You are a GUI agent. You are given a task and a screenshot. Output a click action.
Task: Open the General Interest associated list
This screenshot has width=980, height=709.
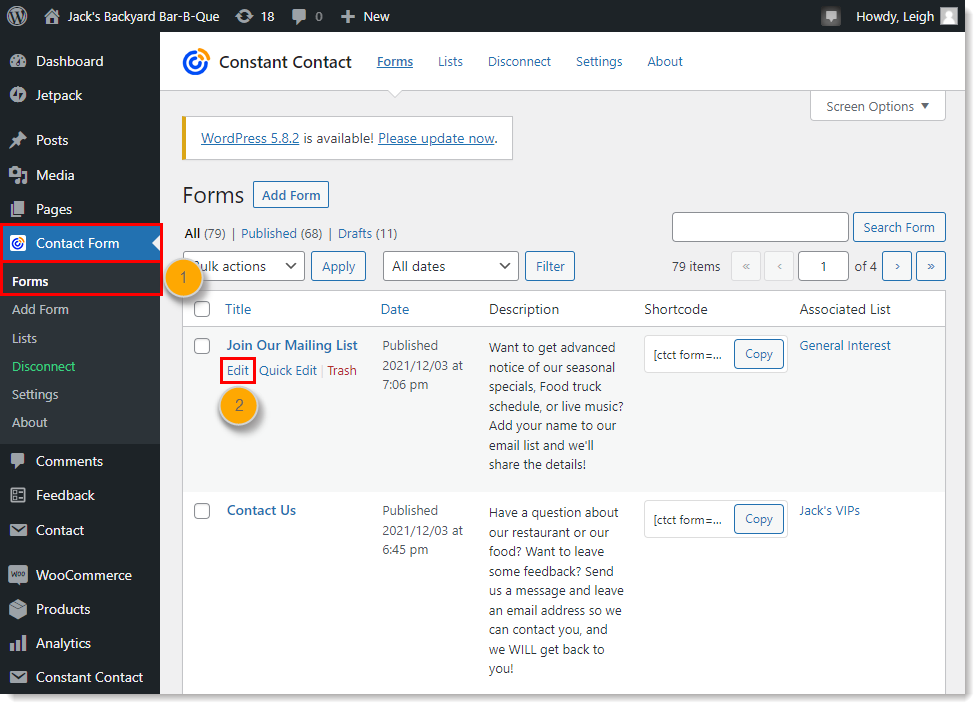pyautogui.click(x=845, y=345)
